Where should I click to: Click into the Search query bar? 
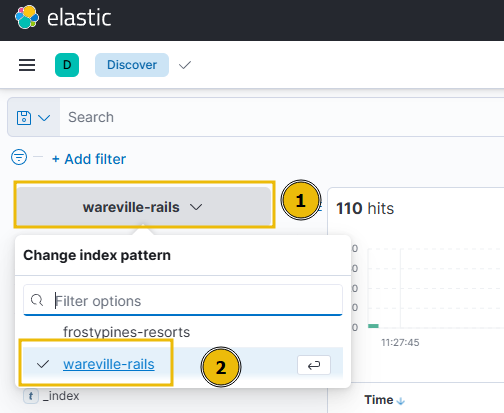(x=282, y=117)
